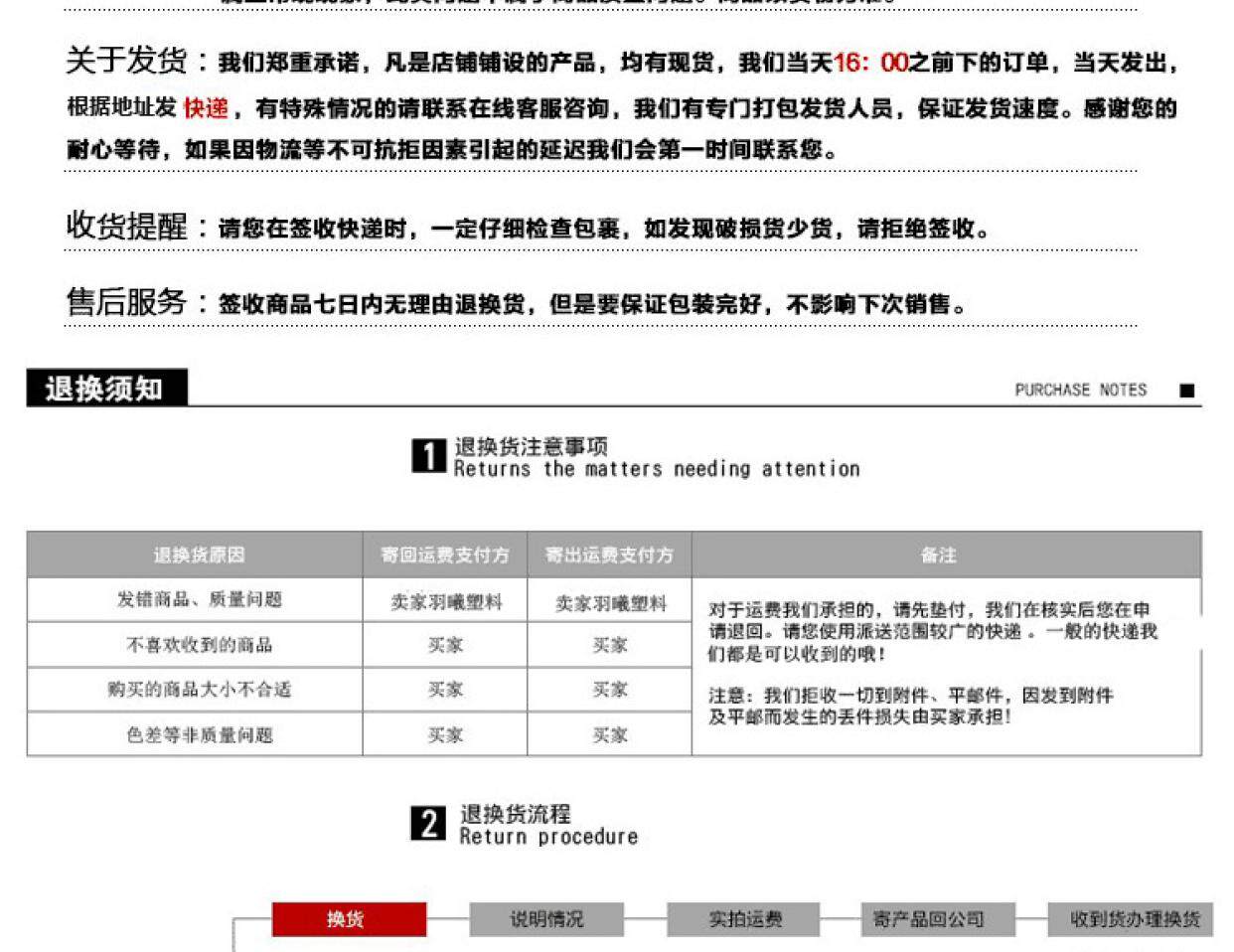Click the 退换货流程 heading
Viewport: 1234px width, 952px height.
515,814
